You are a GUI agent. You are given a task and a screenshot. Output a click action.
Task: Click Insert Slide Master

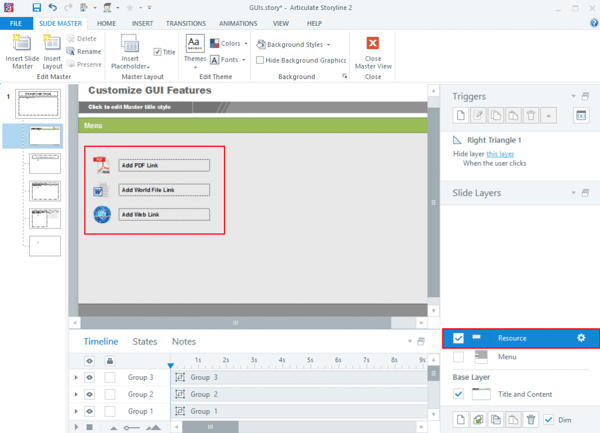tap(22, 52)
